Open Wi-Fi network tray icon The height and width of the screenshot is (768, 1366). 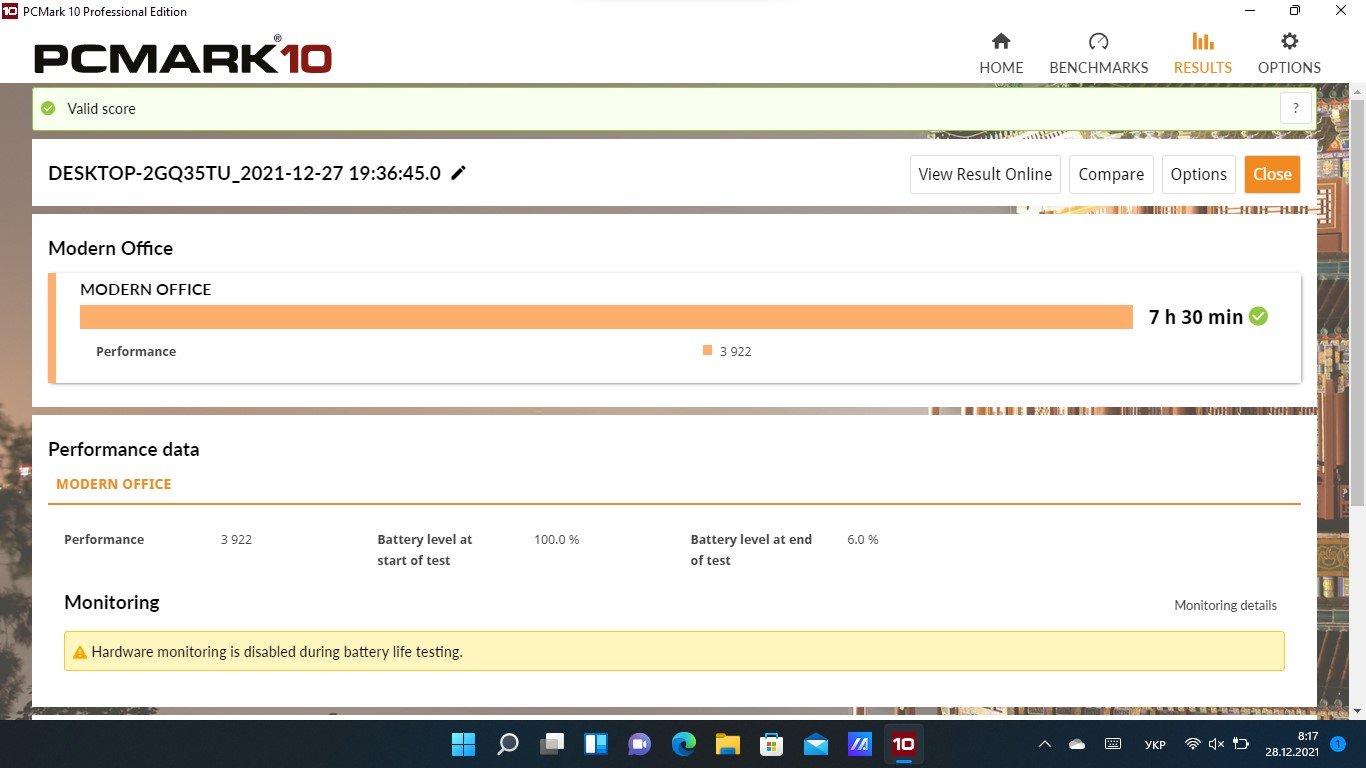click(1192, 744)
